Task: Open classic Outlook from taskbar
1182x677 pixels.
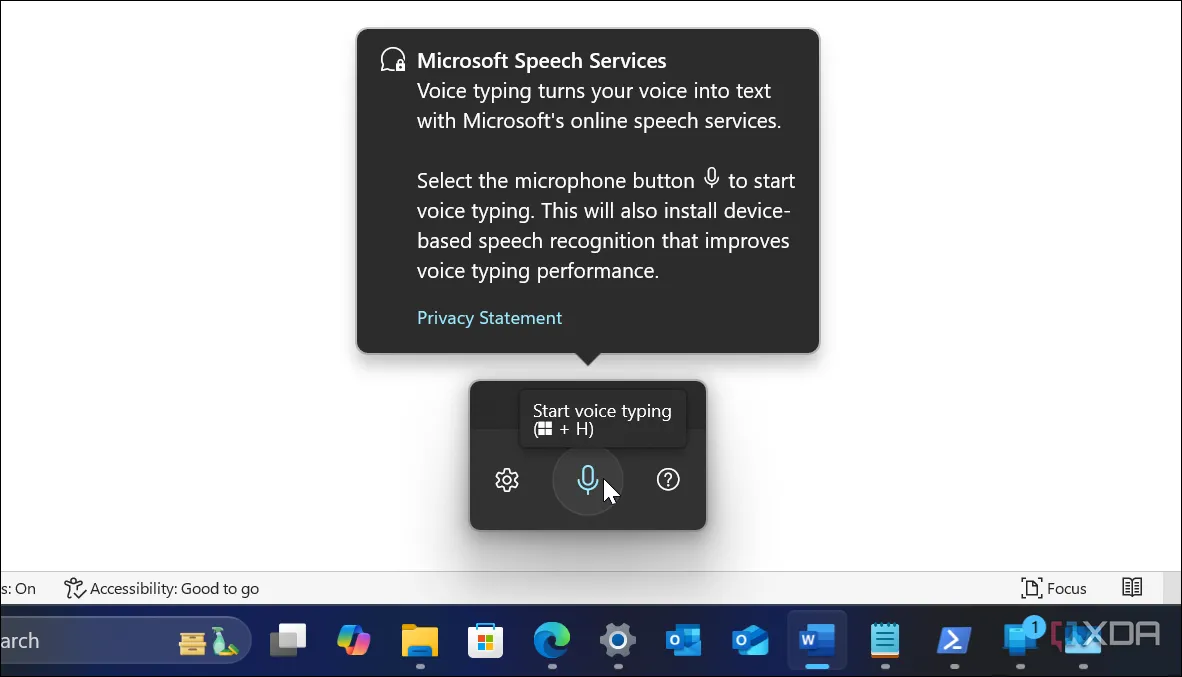Action: 684,641
